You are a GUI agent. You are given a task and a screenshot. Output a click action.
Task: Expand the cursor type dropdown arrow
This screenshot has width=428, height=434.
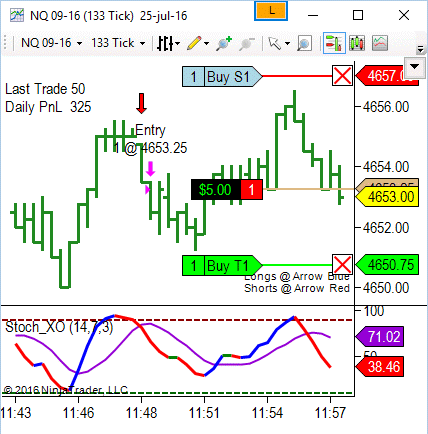click(287, 43)
